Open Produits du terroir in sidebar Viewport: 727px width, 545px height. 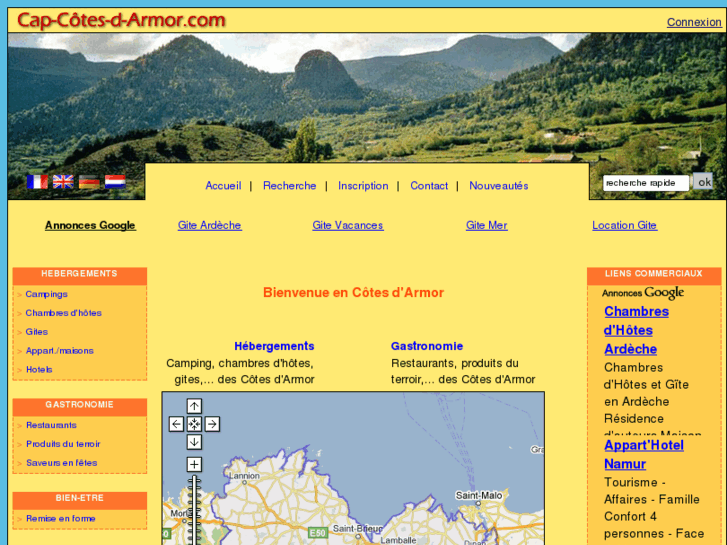tap(63, 444)
